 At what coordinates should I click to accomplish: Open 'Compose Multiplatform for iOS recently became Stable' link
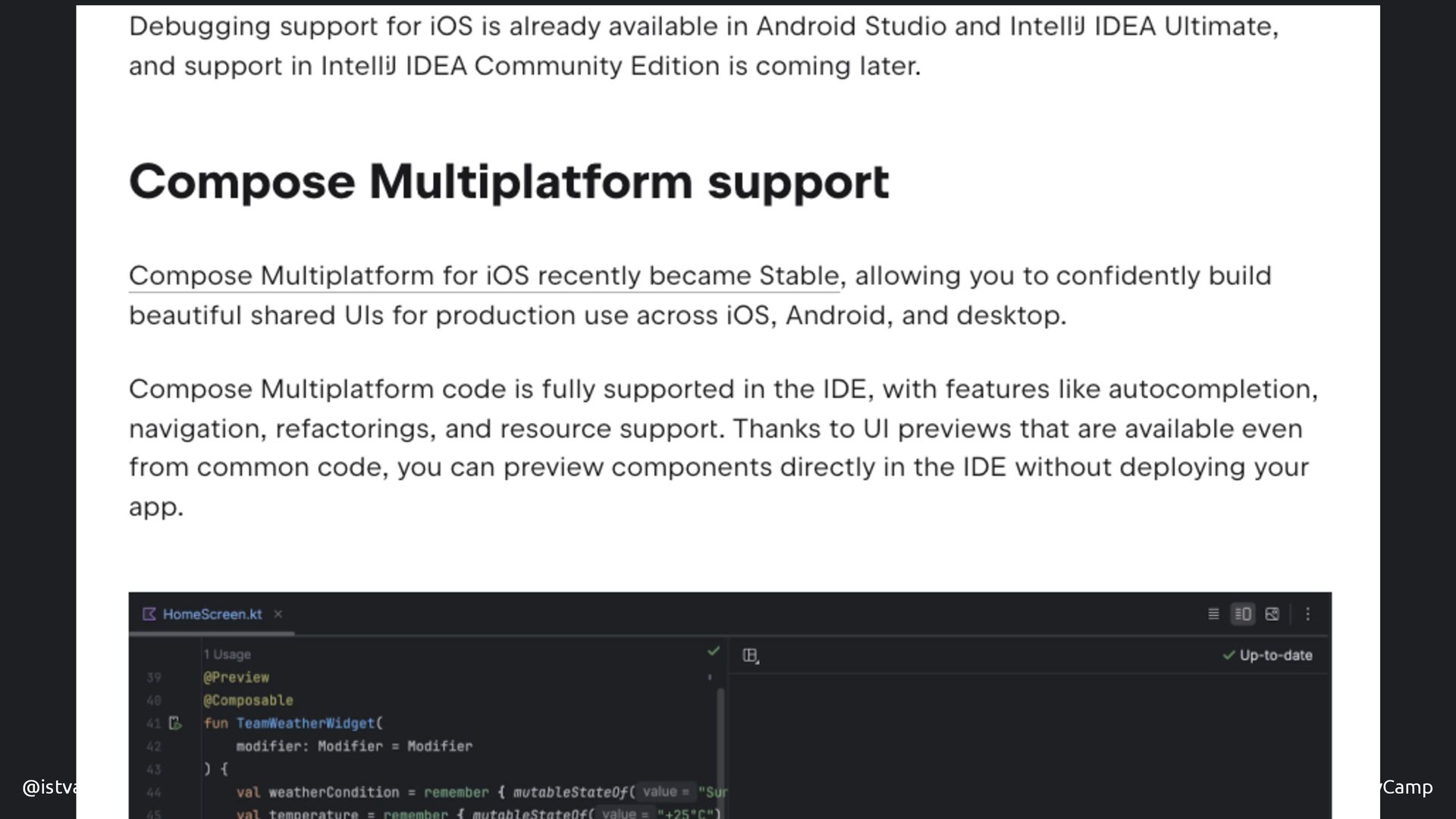[484, 276]
